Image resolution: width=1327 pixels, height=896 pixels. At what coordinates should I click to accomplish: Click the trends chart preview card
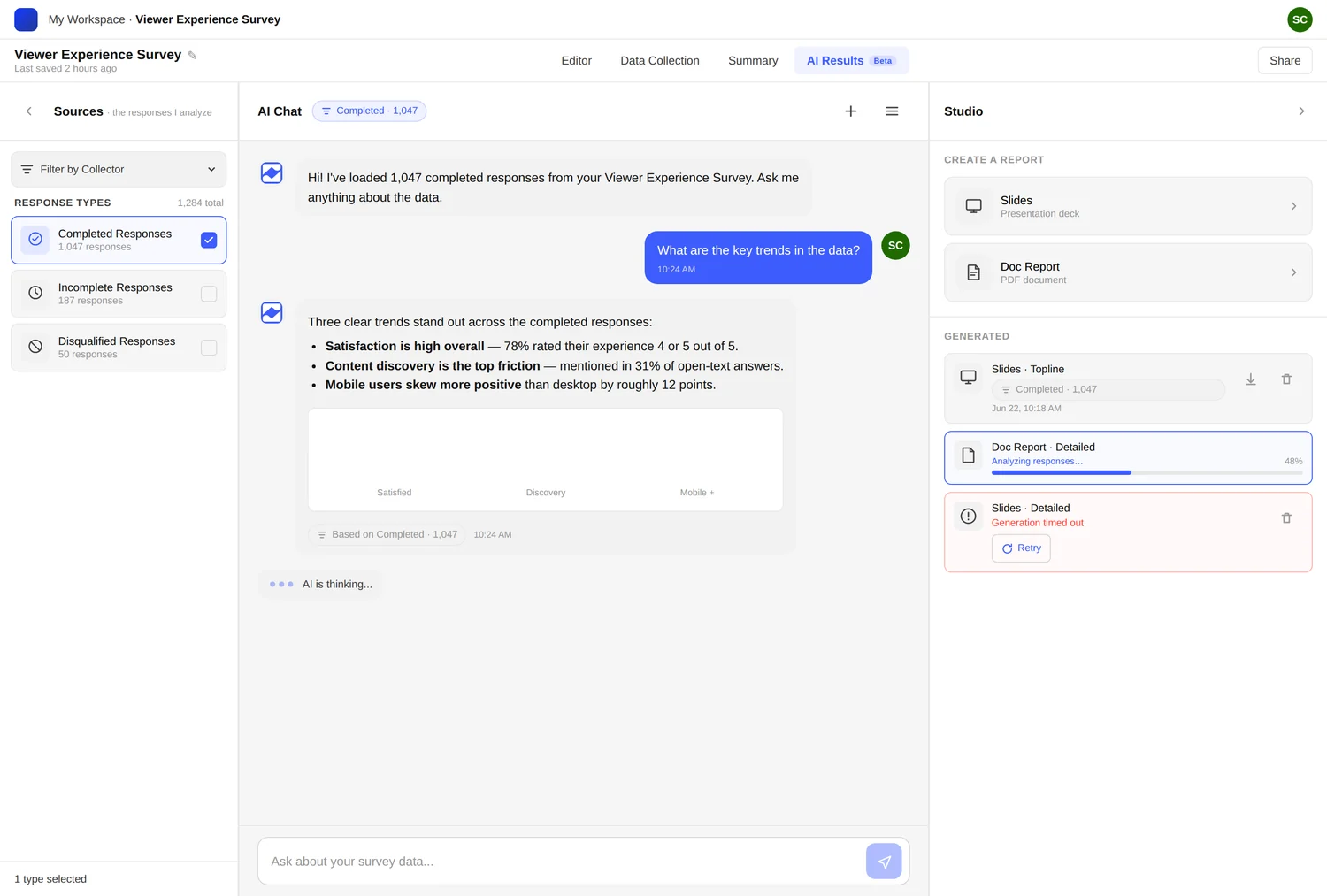[545, 459]
